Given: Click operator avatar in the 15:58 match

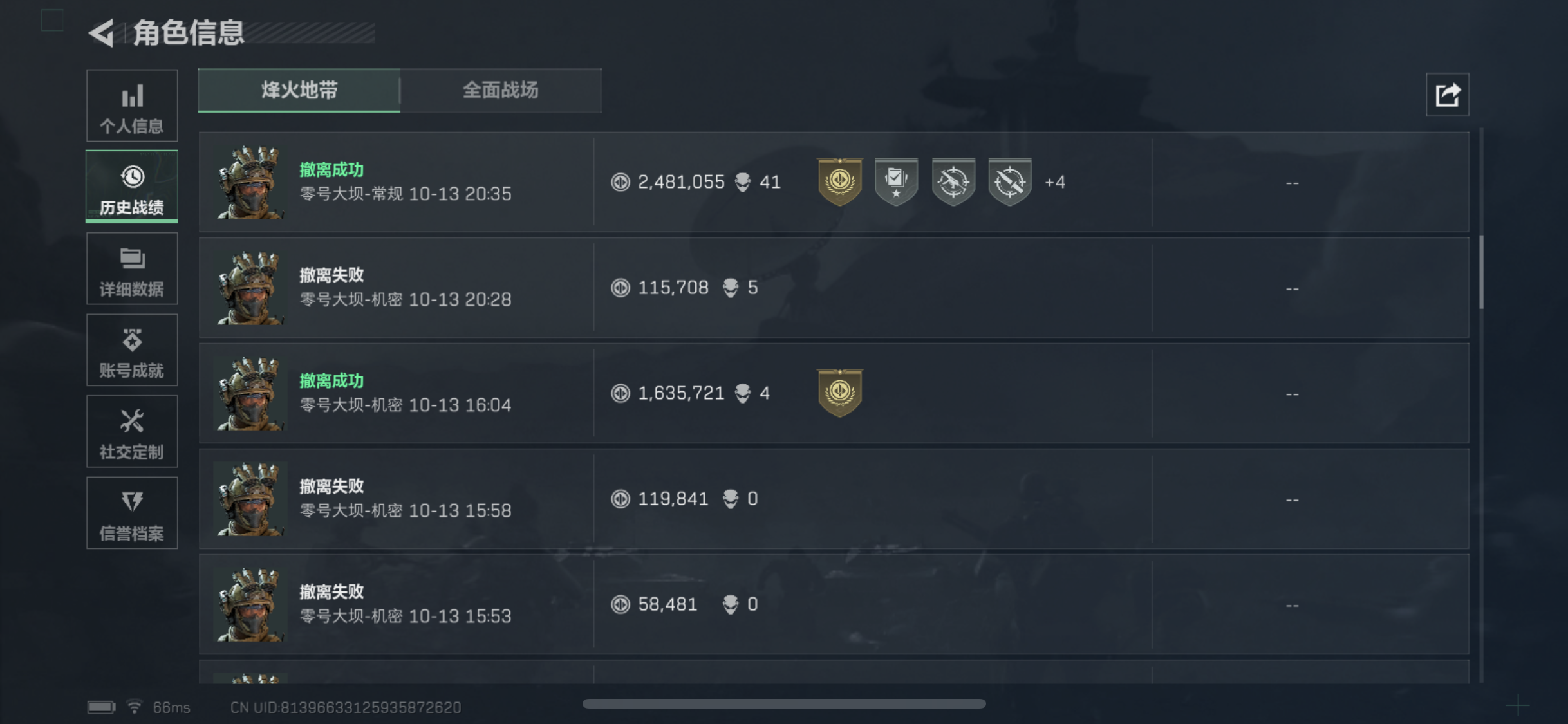Looking at the screenshot, I should [250, 499].
